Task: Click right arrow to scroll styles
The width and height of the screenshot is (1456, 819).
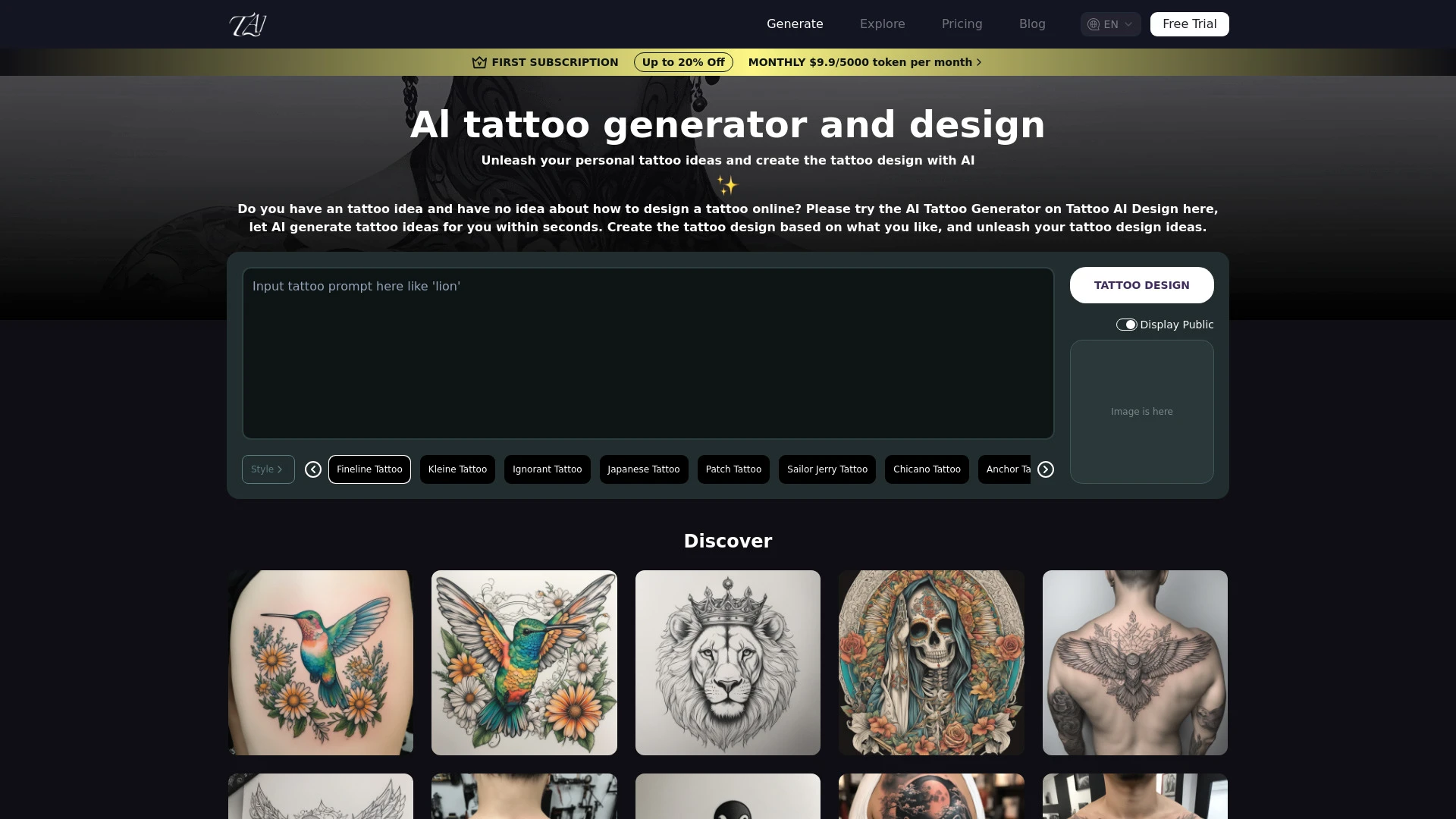Action: [1046, 469]
